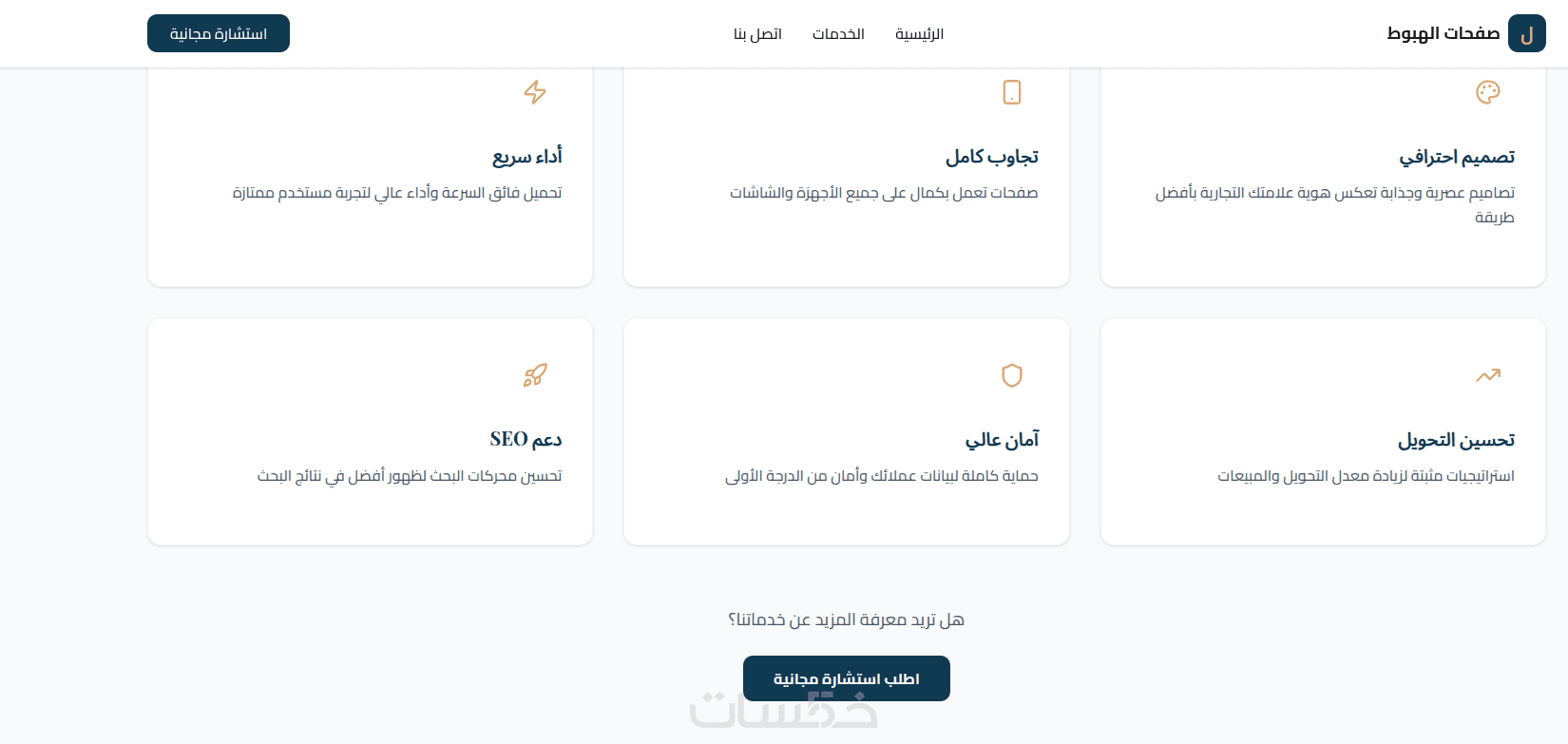Select the تصميم احترافي card heading
1568x744 pixels.
coord(1457,157)
